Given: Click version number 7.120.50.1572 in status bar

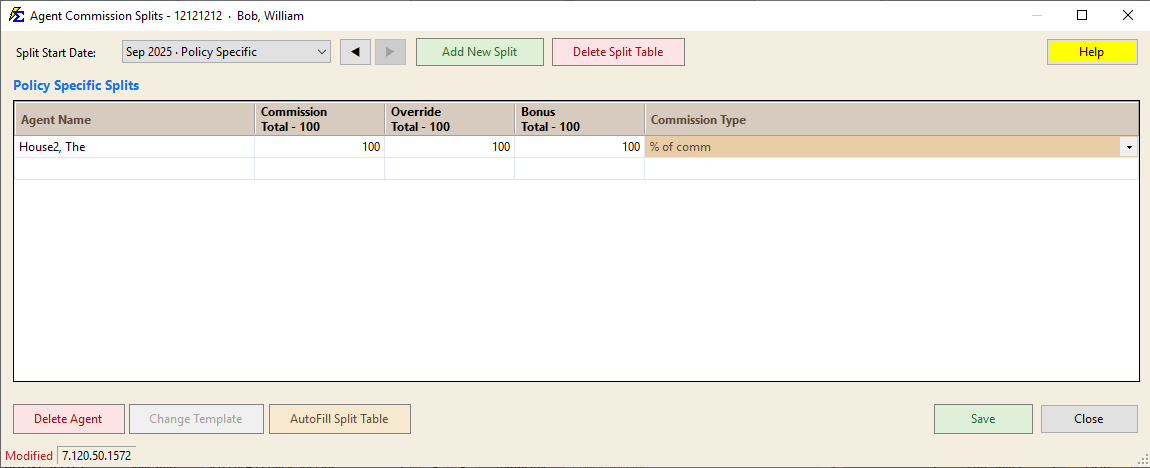Looking at the screenshot, I should coord(96,456).
